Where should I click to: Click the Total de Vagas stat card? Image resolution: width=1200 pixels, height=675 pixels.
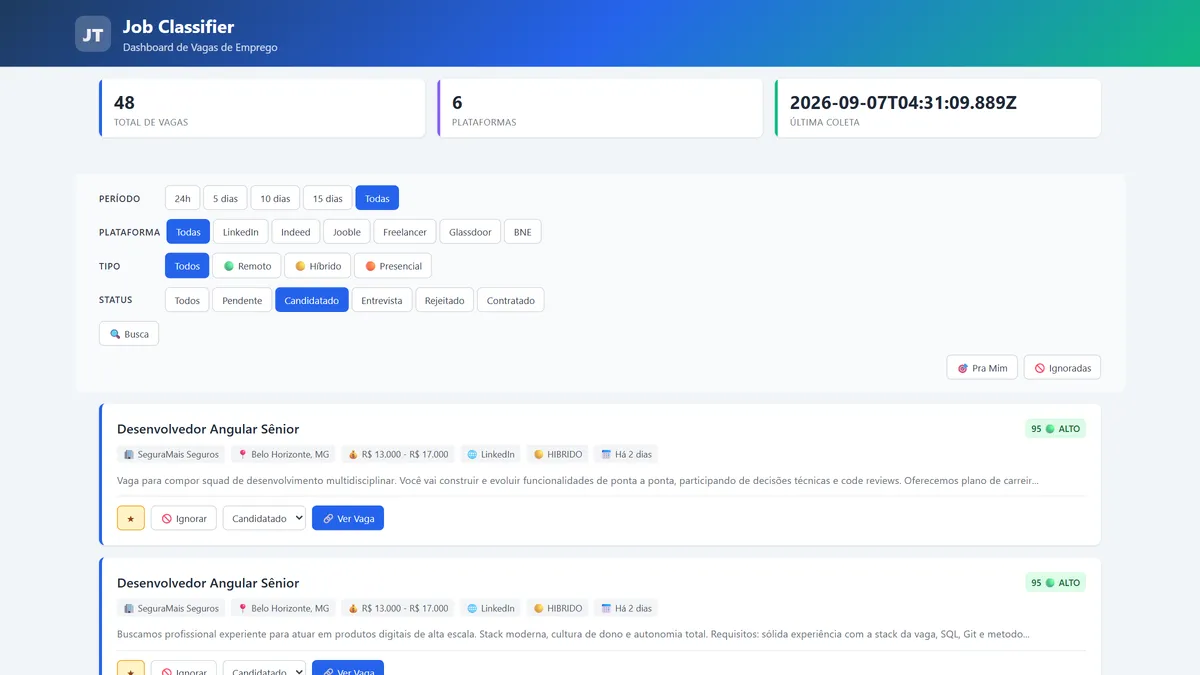pos(262,108)
